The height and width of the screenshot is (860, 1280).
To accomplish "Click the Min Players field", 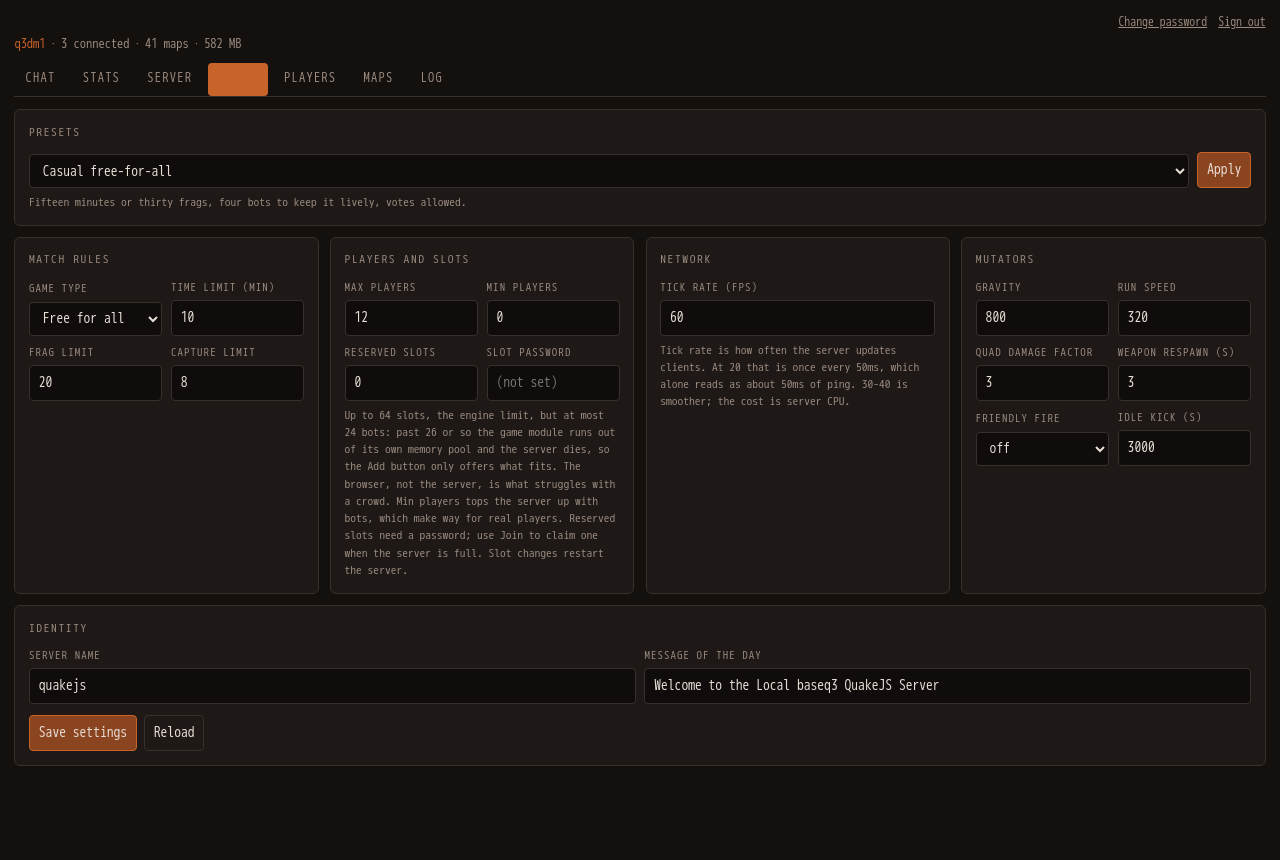I will [x=553, y=318].
